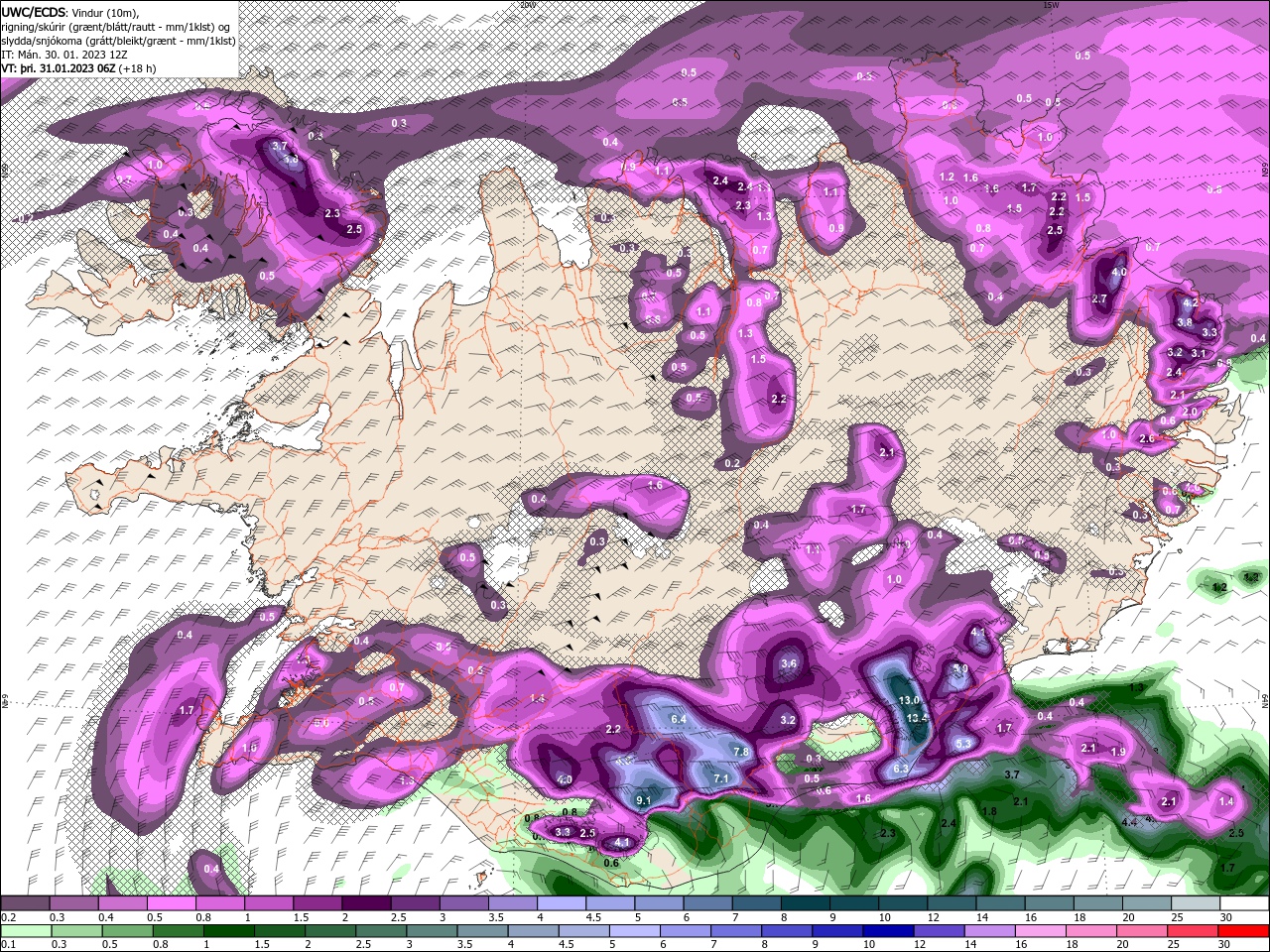
Task: Click the top legend swatch labeled 0.5
Action: click(x=172, y=903)
